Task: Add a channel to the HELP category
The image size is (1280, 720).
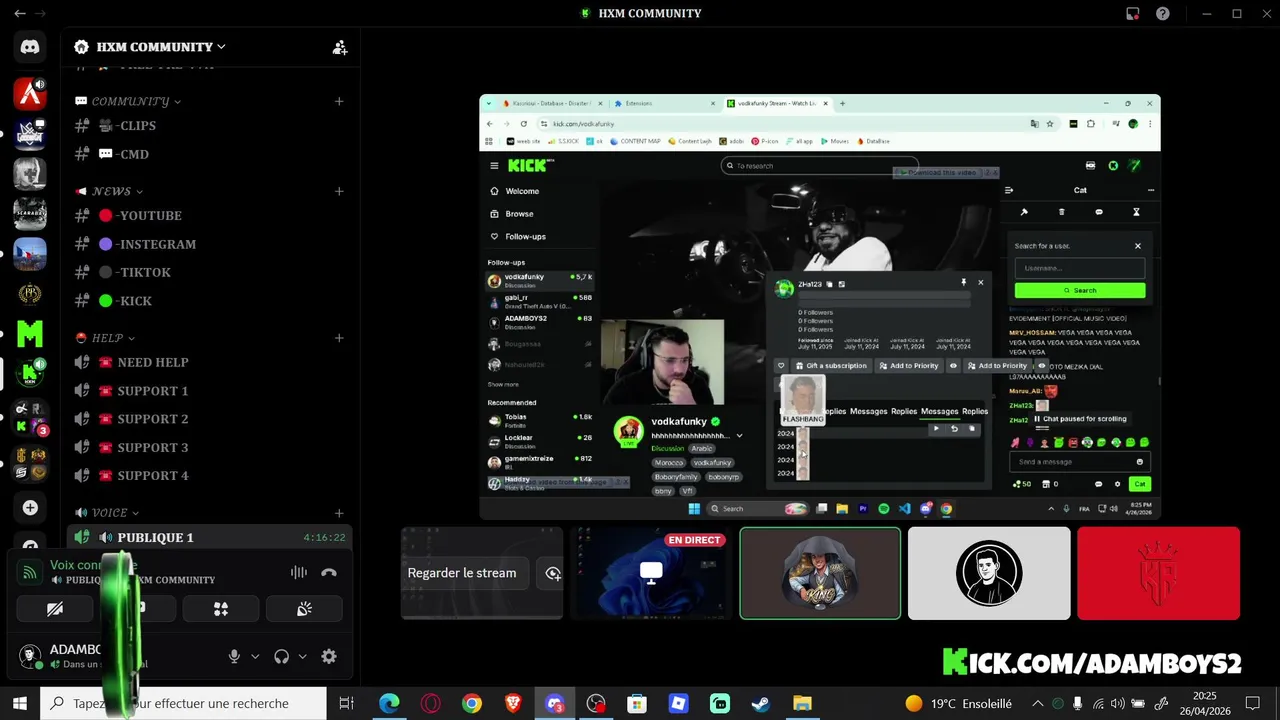Action: (339, 338)
